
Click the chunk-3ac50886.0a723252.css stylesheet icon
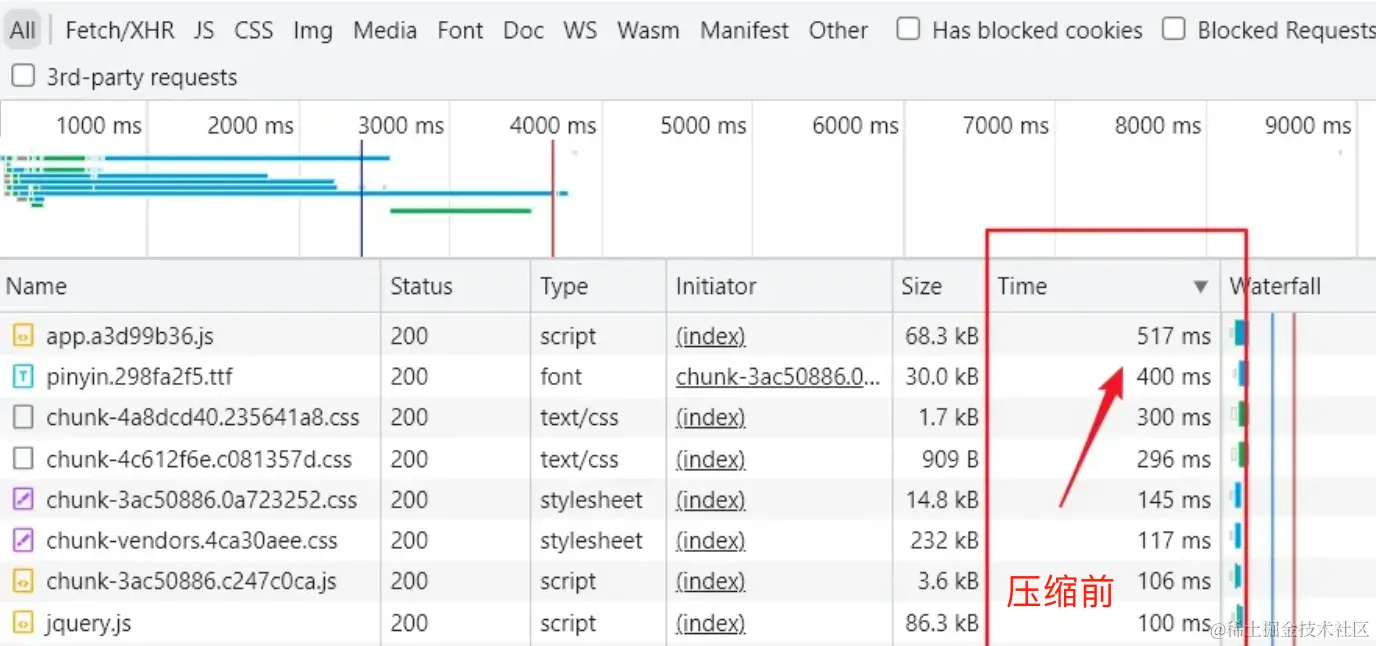[x=22, y=500]
